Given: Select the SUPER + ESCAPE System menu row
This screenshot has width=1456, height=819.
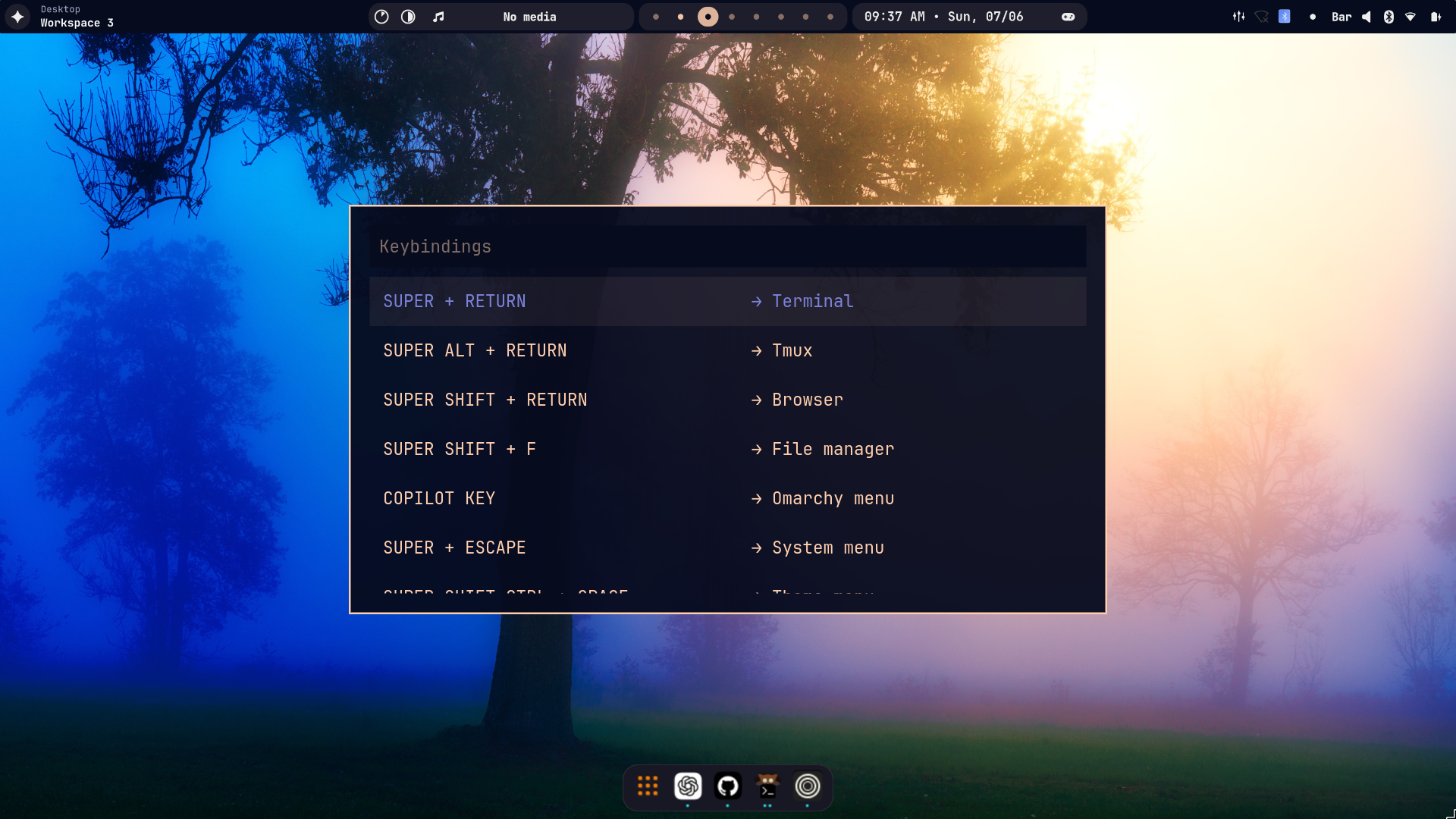Looking at the screenshot, I should click(727, 548).
